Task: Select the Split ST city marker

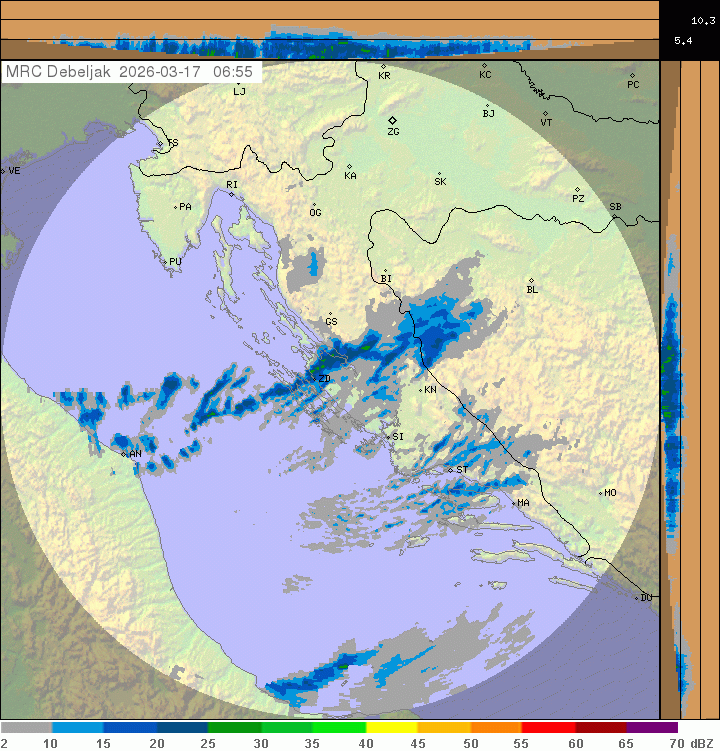Action: pyautogui.click(x=450, y=469)
